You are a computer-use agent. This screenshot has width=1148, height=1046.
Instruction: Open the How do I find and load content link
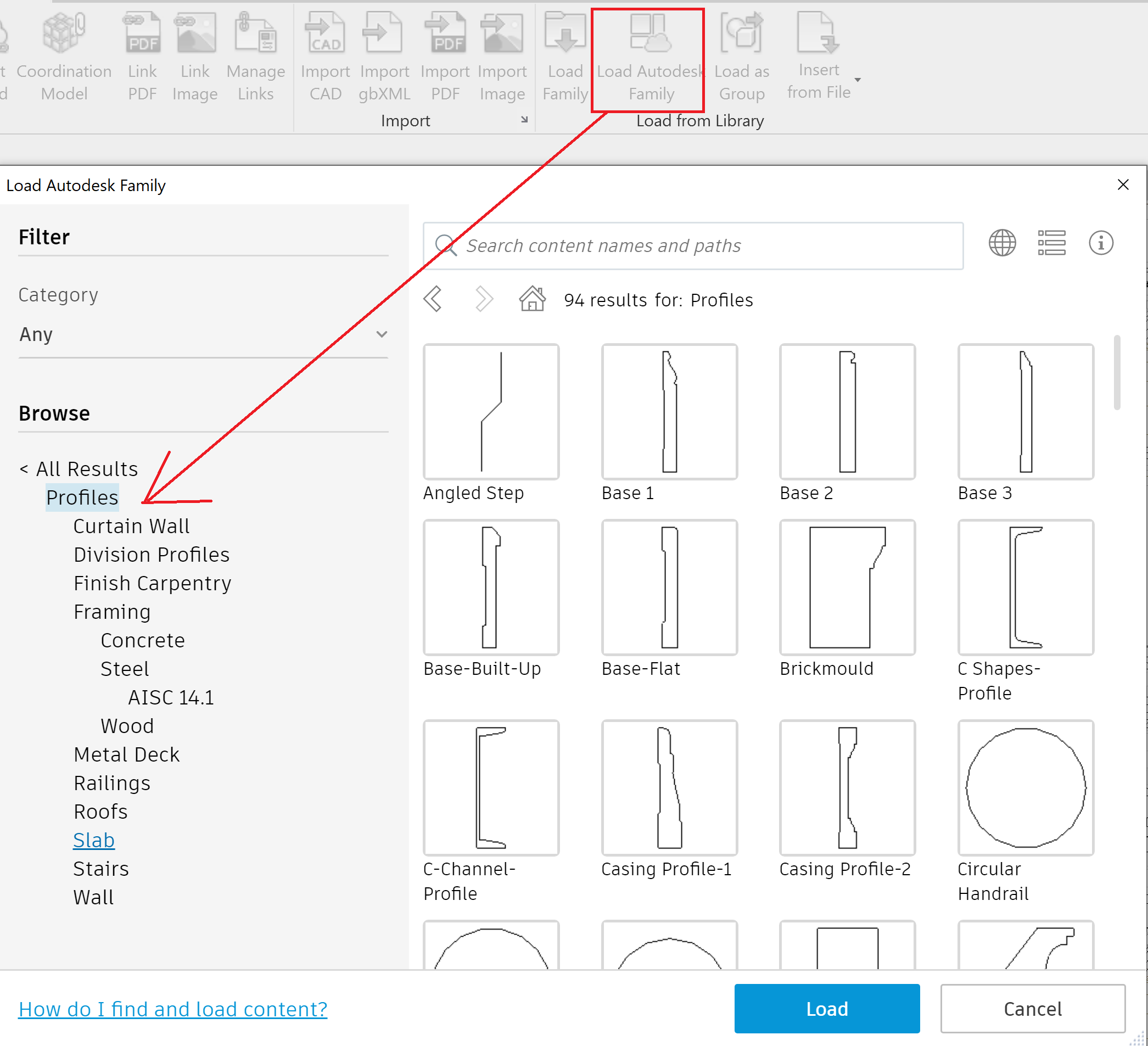pyautogui.click(x=173, y=1009)
